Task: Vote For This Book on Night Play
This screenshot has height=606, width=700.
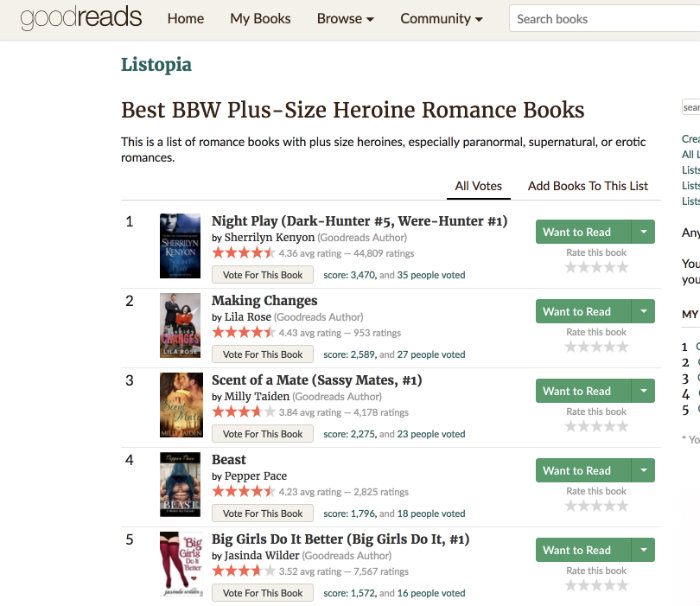Action: pyautogui.click(x=262, y=275)
